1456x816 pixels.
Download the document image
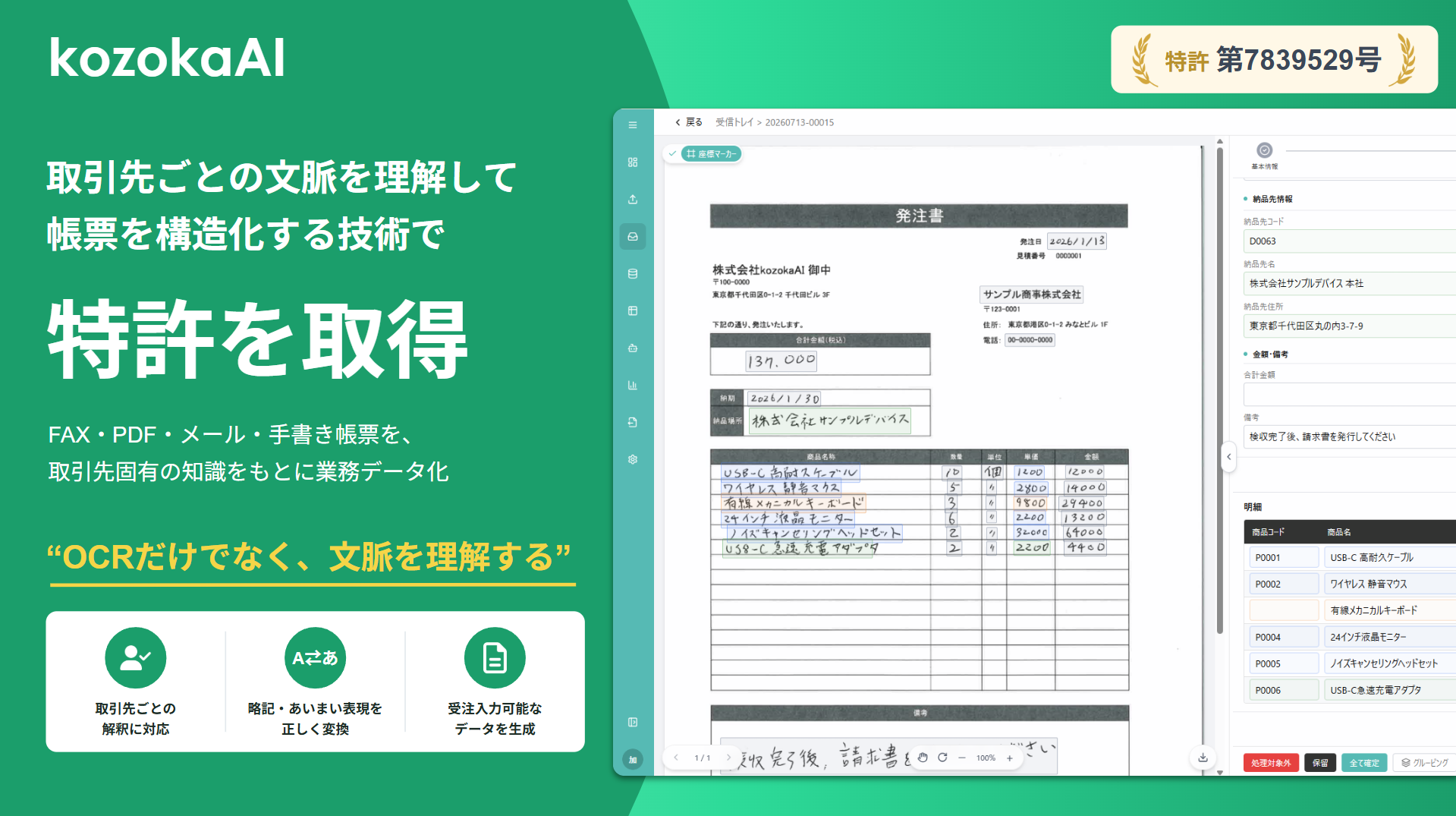pyautogui.click(x=1203, y=758)
